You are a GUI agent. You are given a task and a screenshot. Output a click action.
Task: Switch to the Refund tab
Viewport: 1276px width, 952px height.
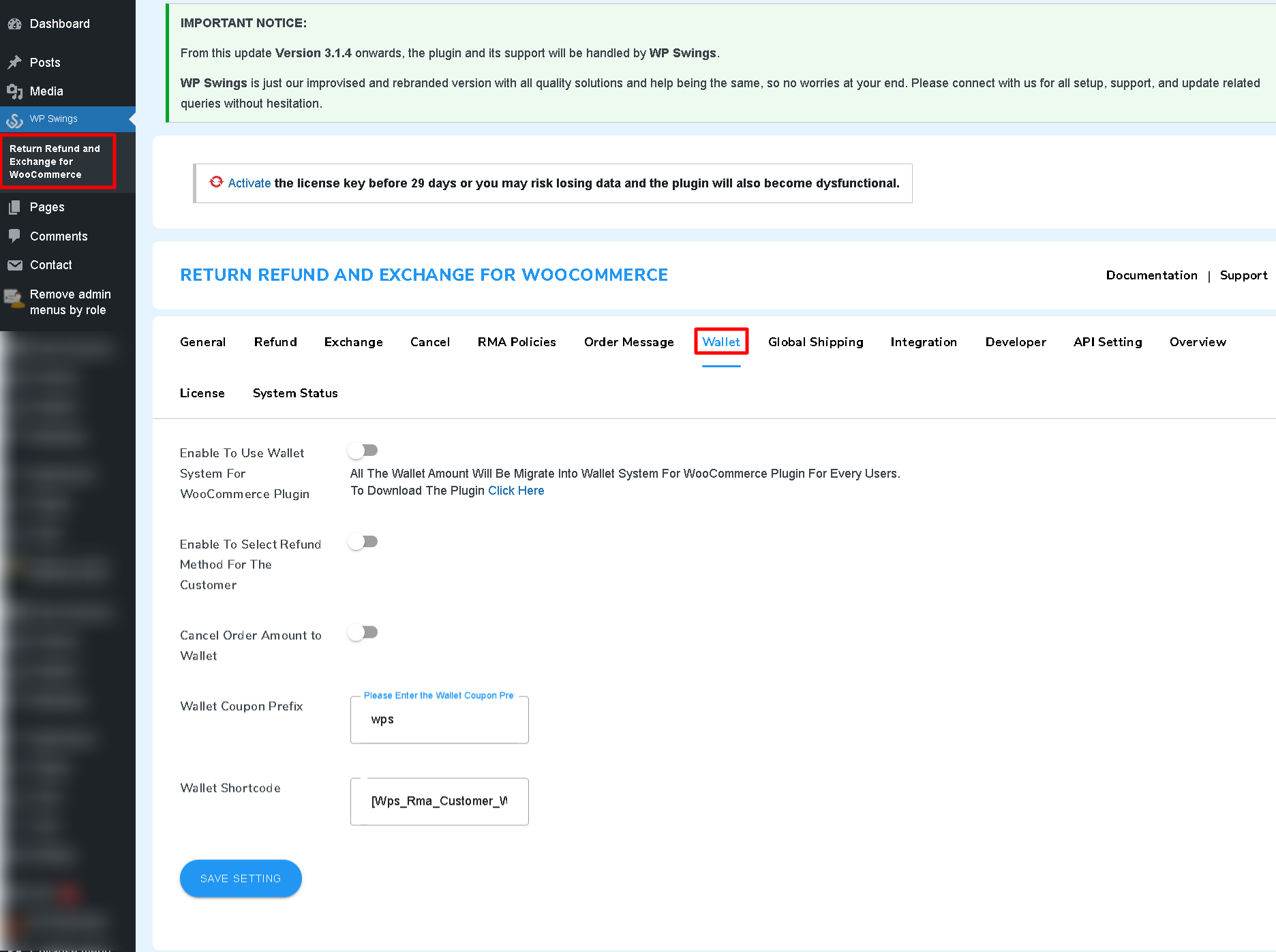[x=275, y=342]
